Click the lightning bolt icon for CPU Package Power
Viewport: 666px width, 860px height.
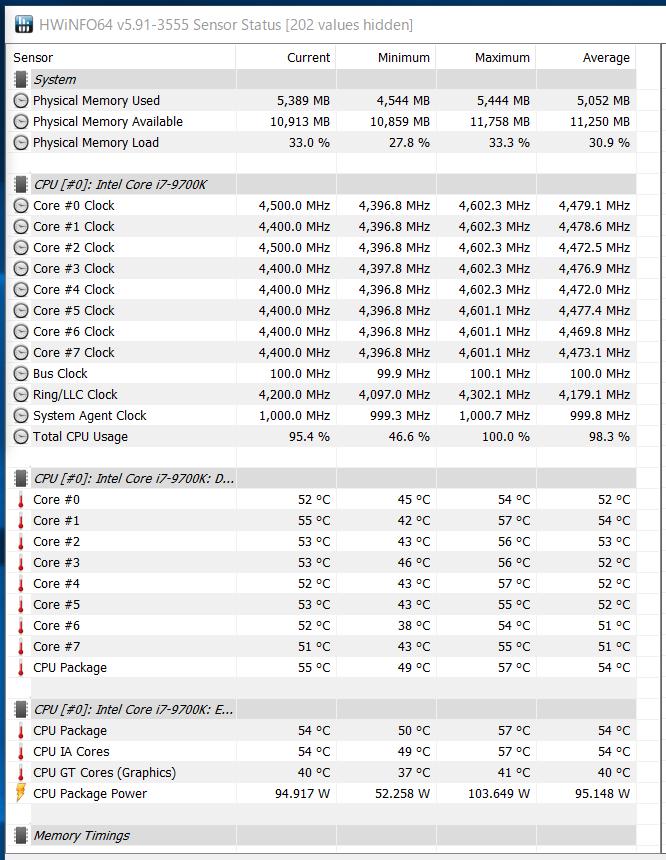pos(21,793)
